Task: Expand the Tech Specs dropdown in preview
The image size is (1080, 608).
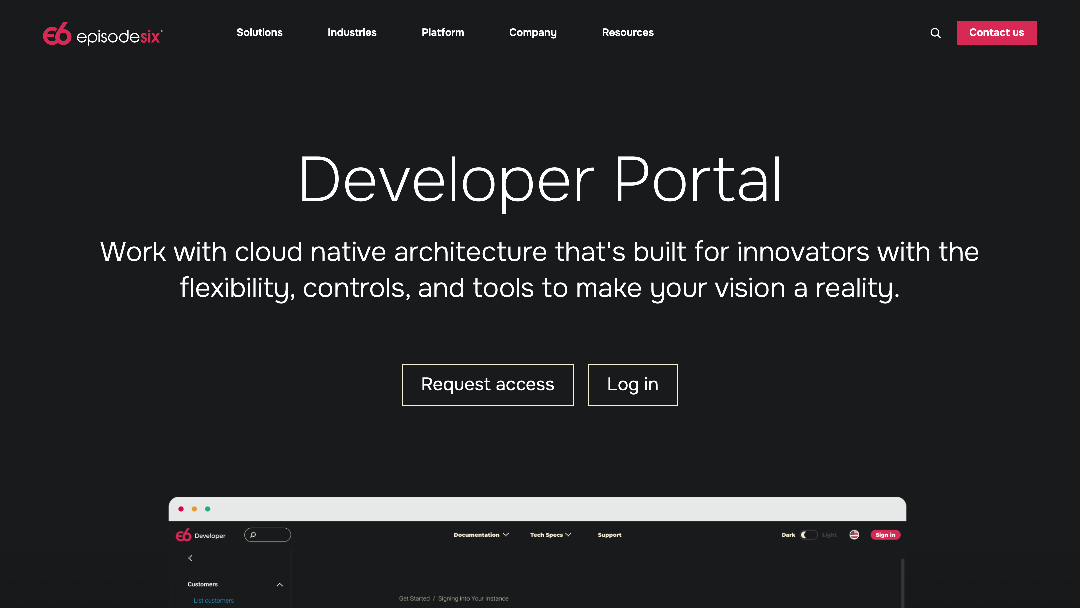Action: pos(550,535)
